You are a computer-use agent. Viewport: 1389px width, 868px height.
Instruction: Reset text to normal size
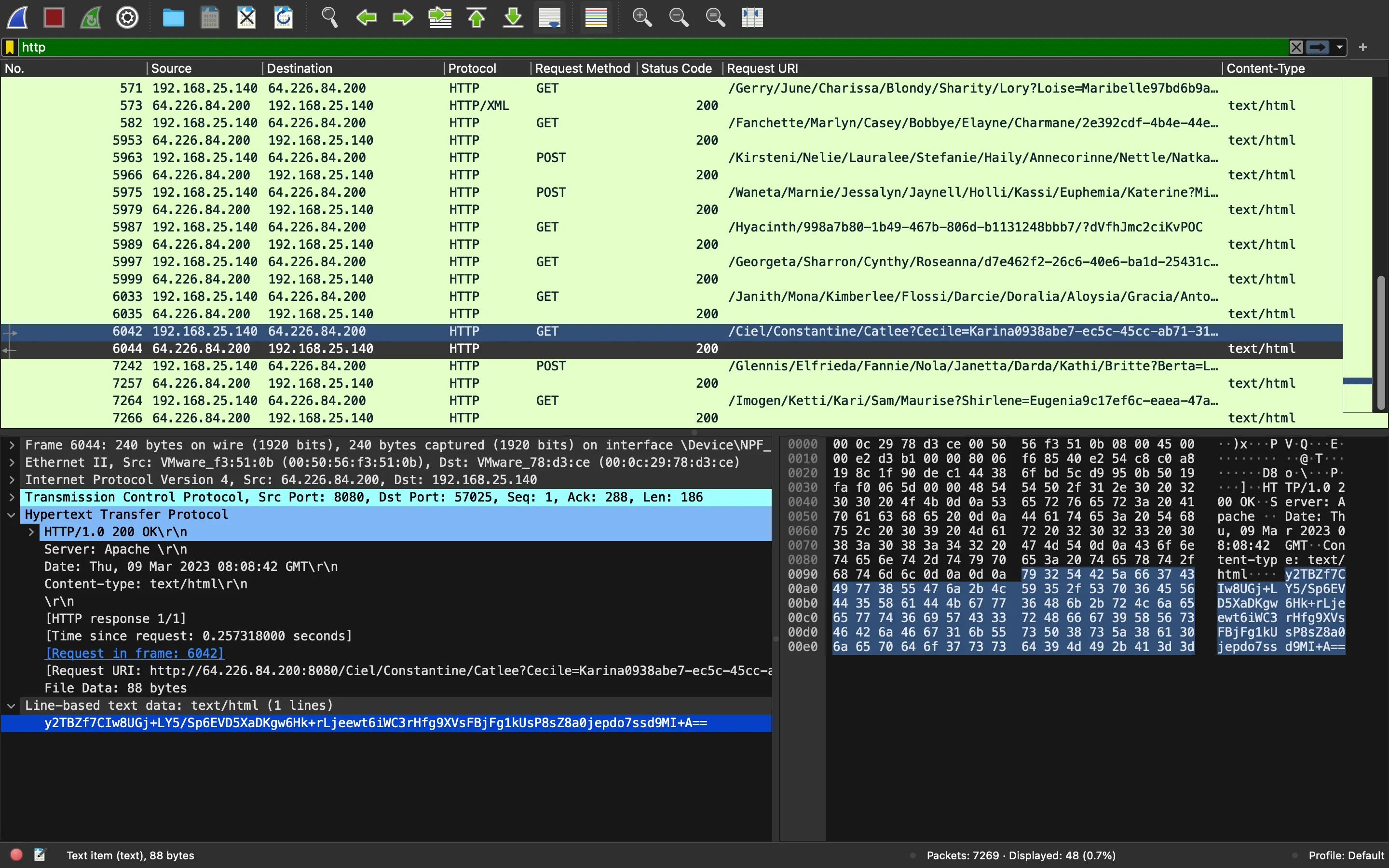715,17
